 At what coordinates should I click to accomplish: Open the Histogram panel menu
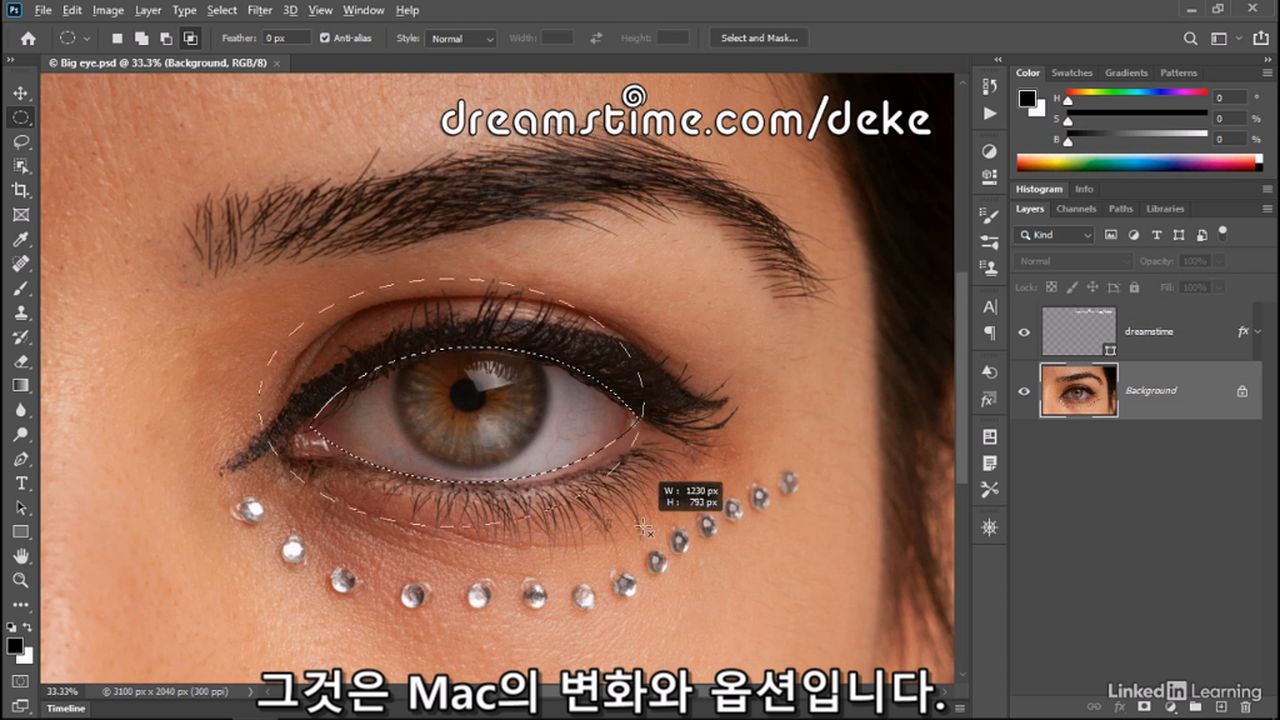[1268, 189]
